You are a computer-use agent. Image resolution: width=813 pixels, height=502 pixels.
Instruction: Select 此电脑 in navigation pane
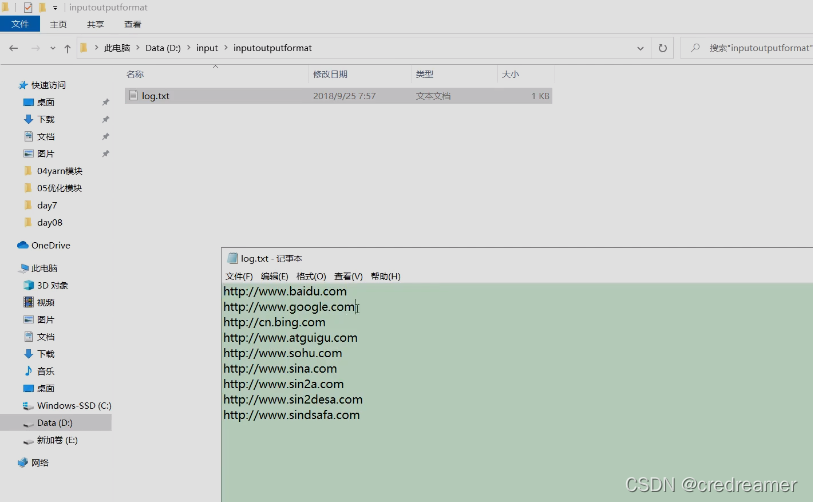click(x=44, y=268)
